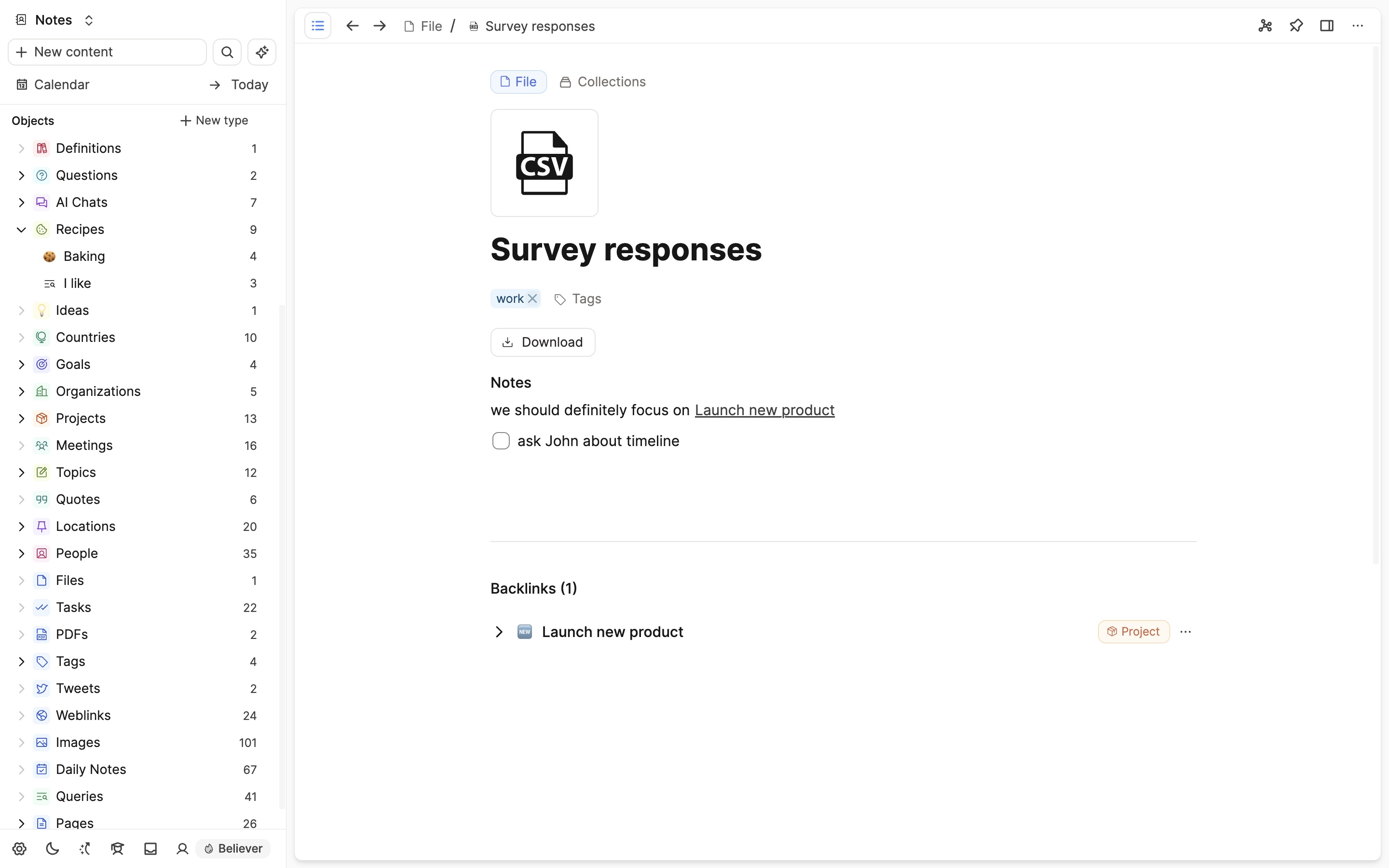This screenshot has width=1389, height=868.
Task: Expand the People objects list
Action: pos(21,553)
